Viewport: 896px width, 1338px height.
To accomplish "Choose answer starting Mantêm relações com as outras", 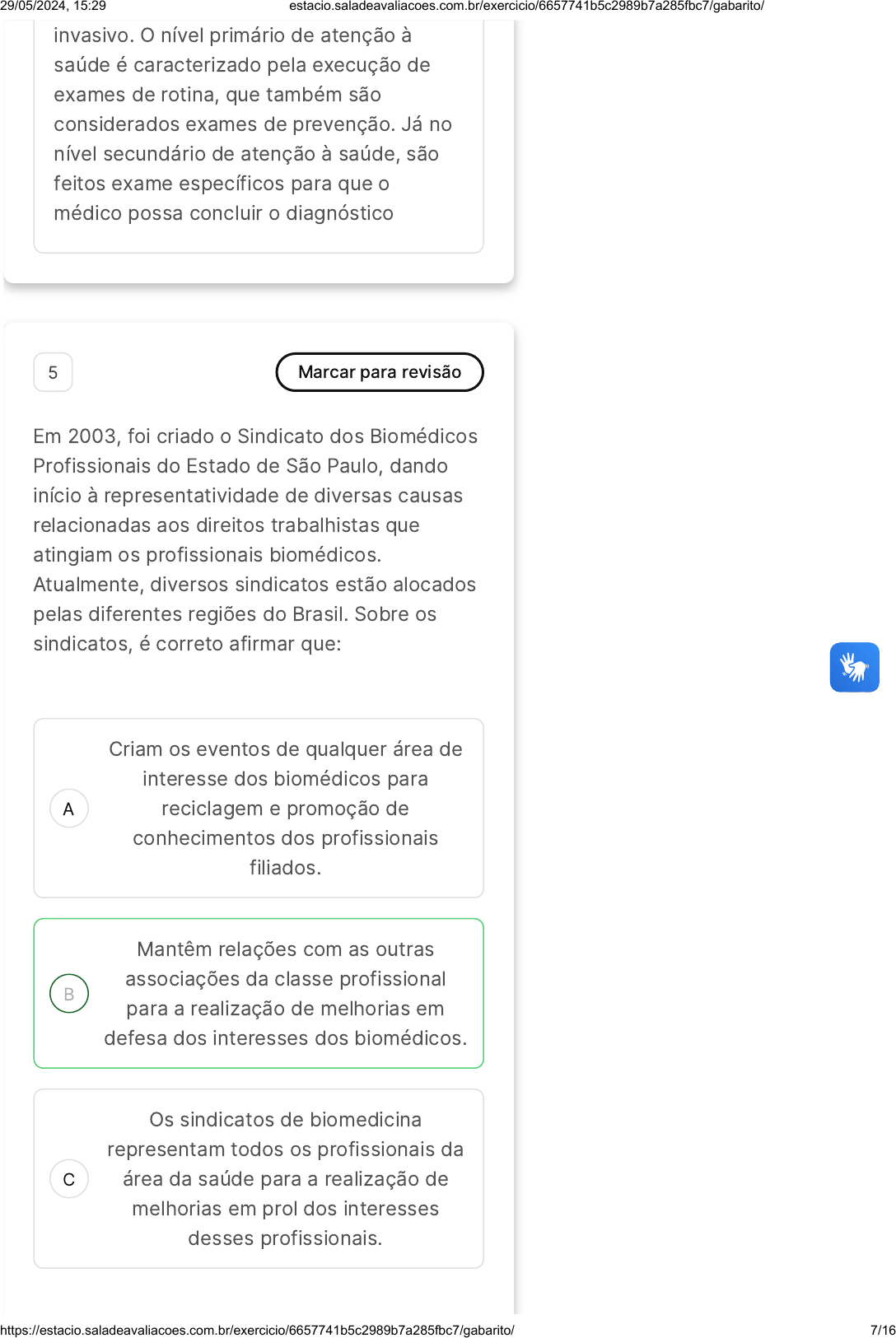I will 259,994.
